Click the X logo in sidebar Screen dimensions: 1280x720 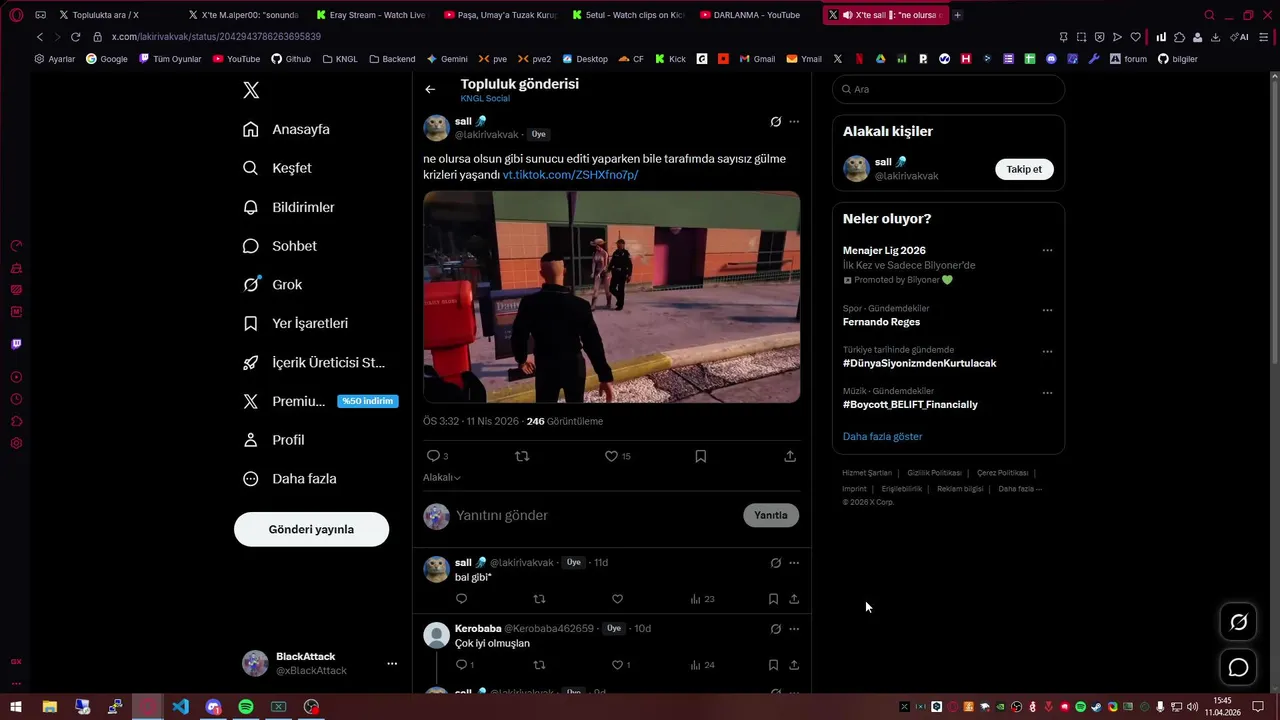click(x=251, y=90)
